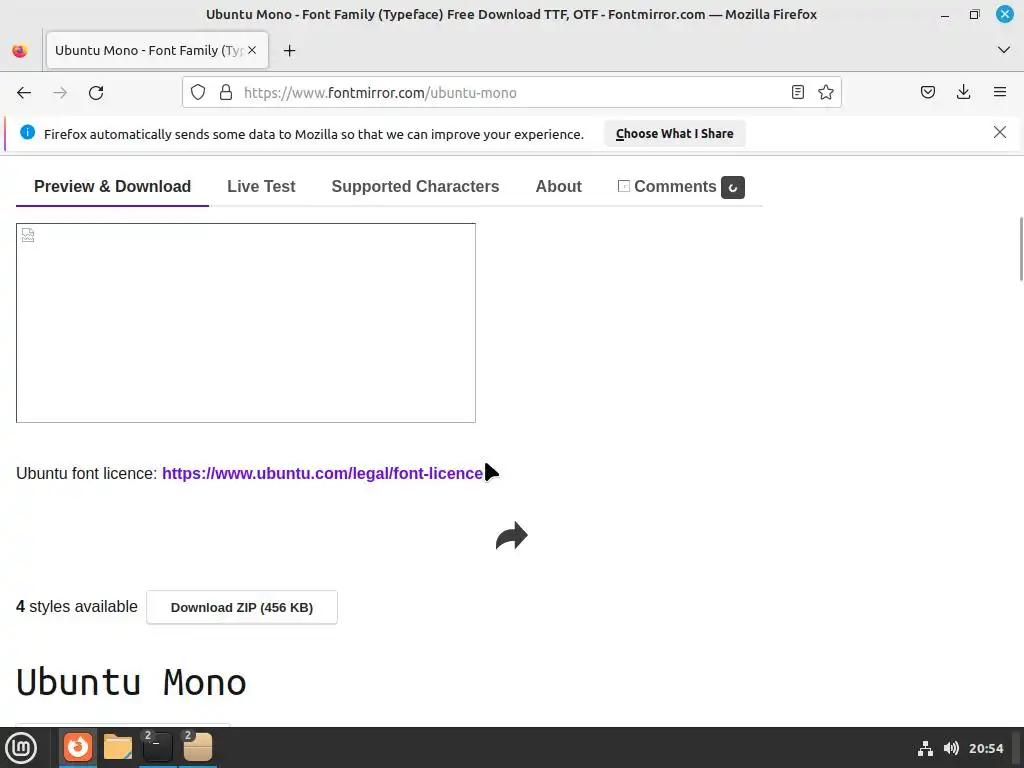
Task: Open the Firefox downloads panel
Action: (963, 92)
